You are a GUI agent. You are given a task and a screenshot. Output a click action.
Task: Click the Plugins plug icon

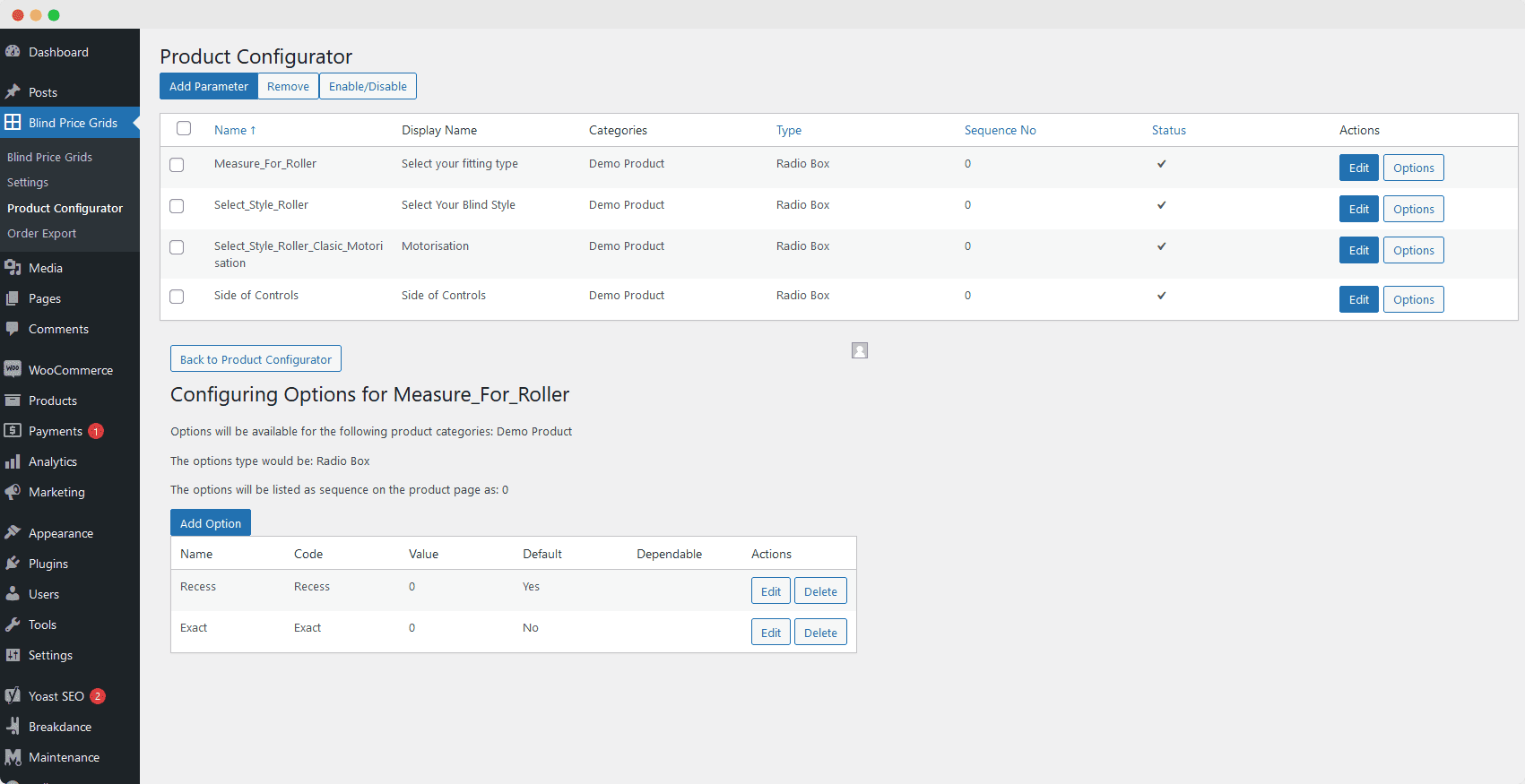click(13, 564)
